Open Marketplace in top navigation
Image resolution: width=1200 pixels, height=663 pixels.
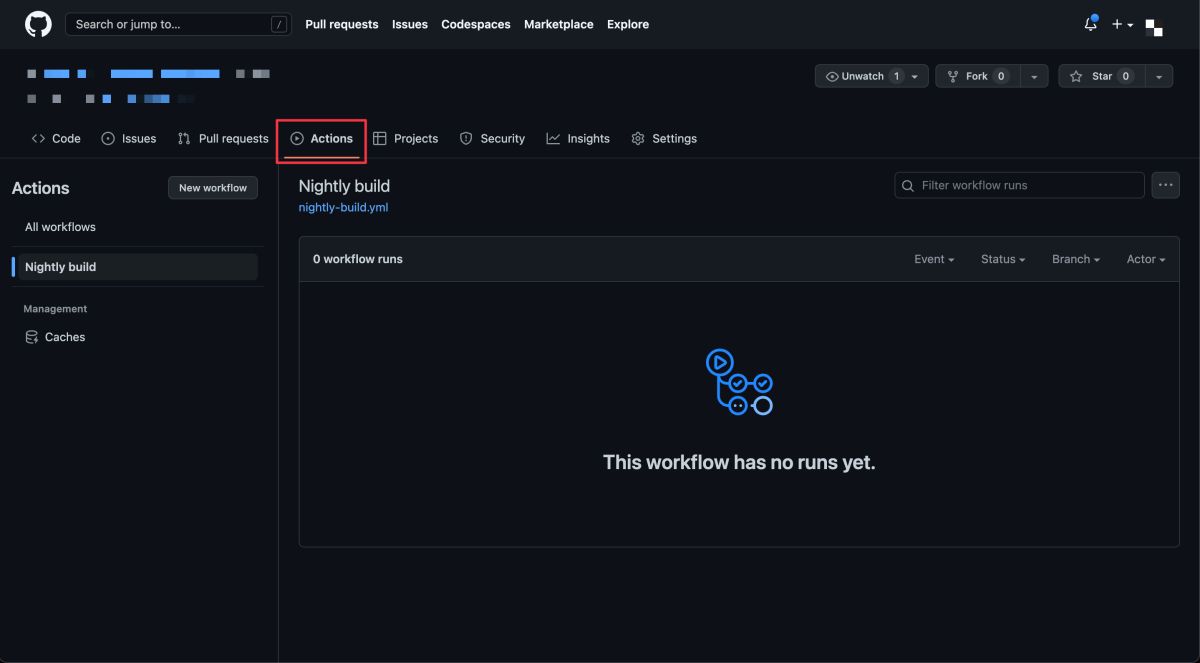[559, 24]
